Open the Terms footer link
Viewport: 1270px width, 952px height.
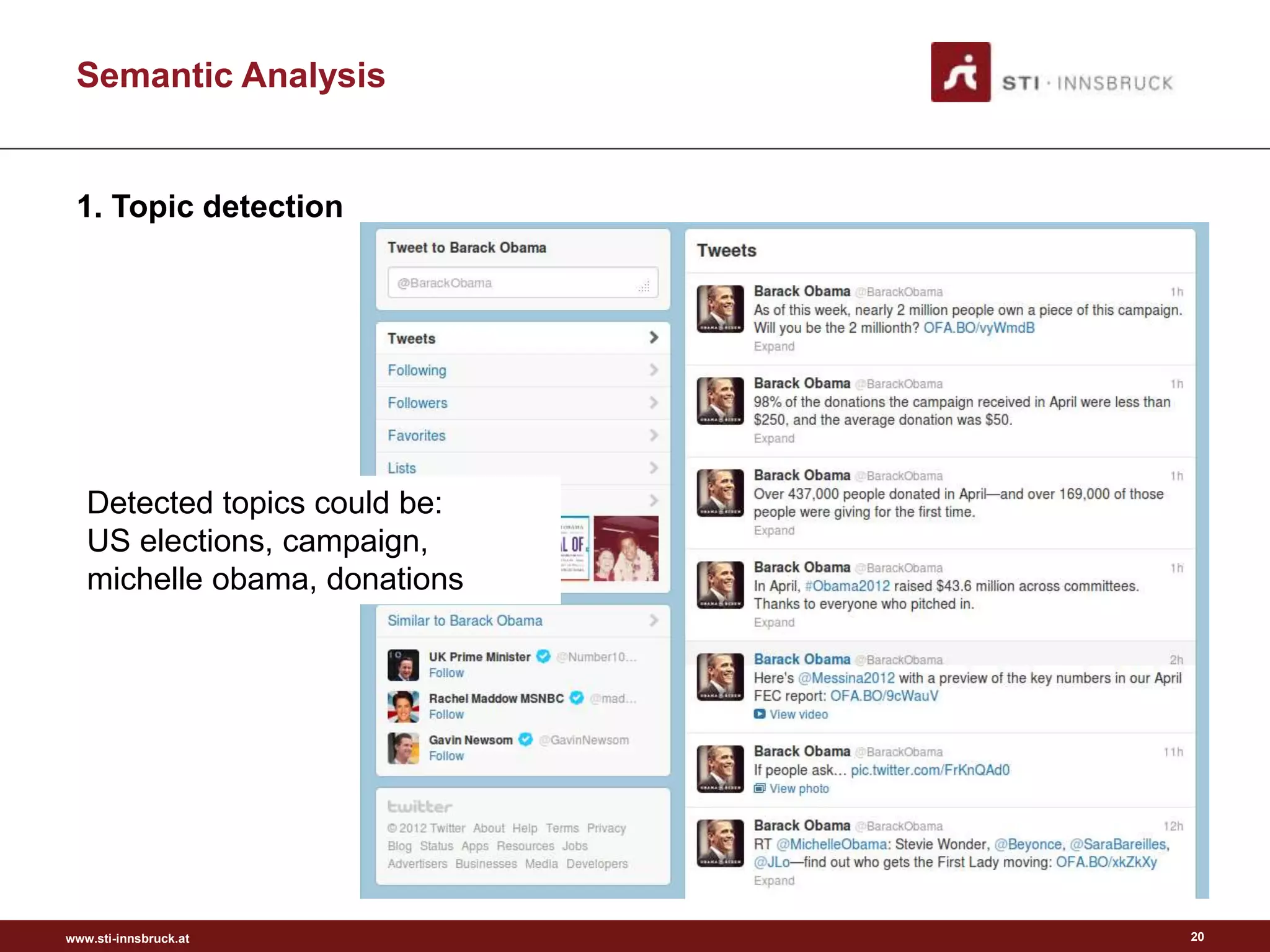pyautogui.click(x=562, y=829)
